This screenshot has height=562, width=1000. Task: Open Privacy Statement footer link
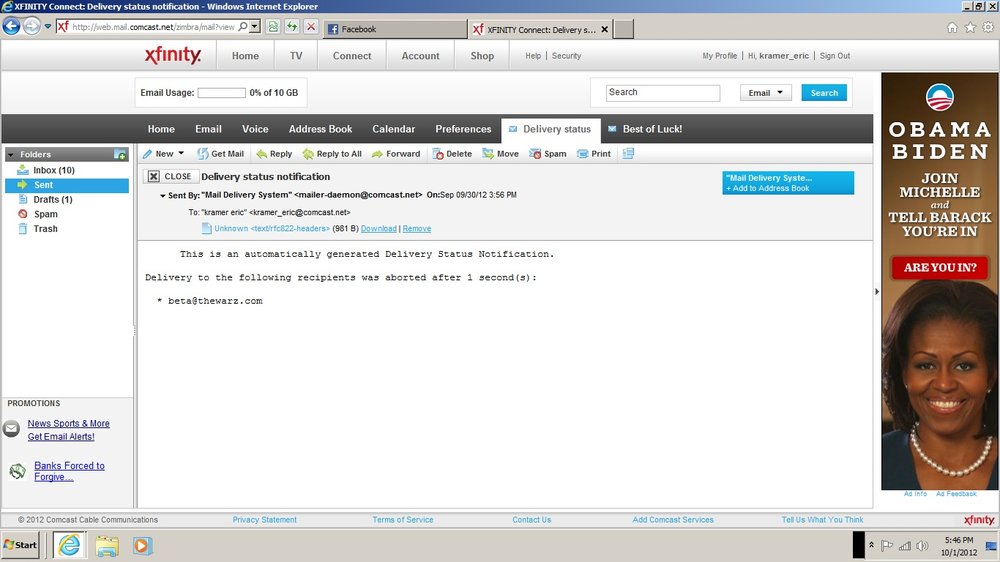click(x=265, y=520)
